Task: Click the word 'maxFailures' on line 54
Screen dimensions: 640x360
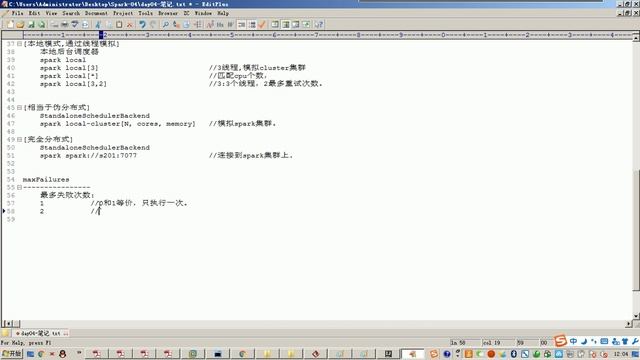Action: pyautogui.click(x=46, y=180)
